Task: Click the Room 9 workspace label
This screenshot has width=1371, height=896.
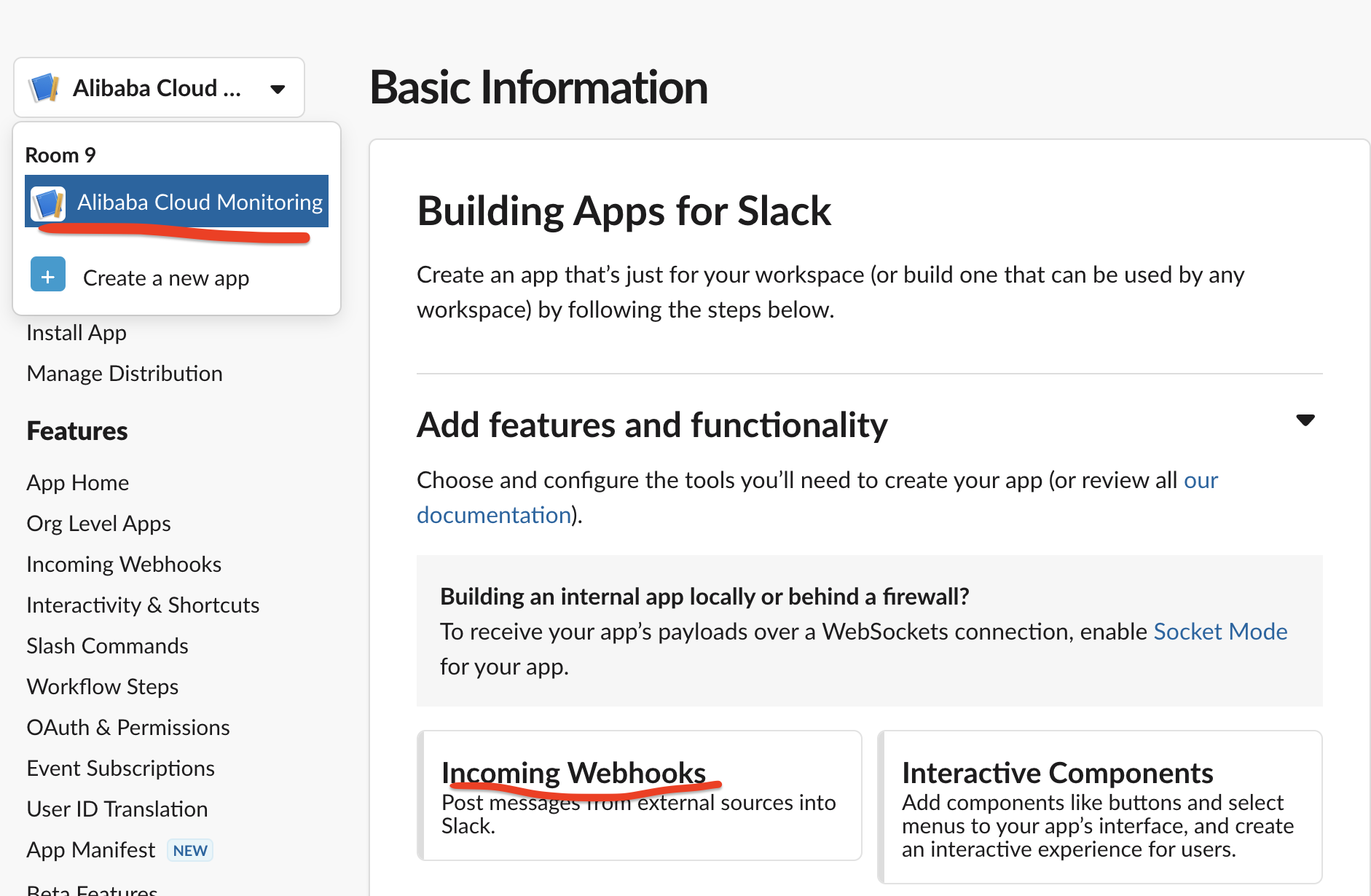Action: (60, 155)
